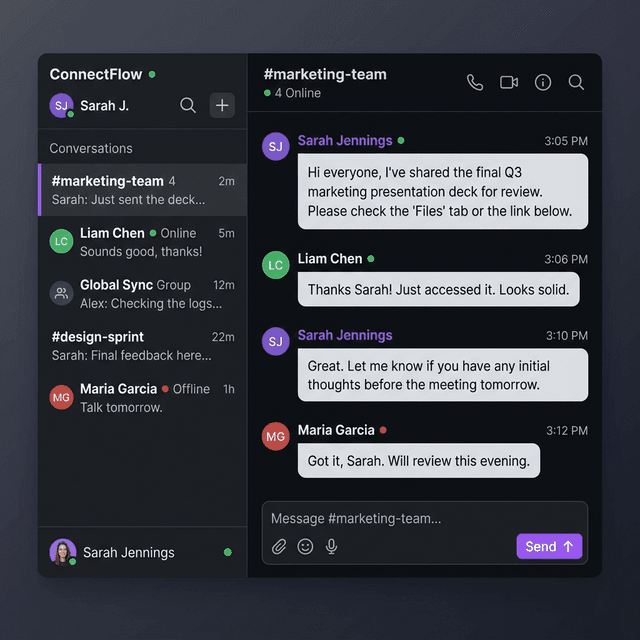The width and height of the screenshot is (640, 640).
Task: Open the channel info panel
Action: (x=543, y=82)
